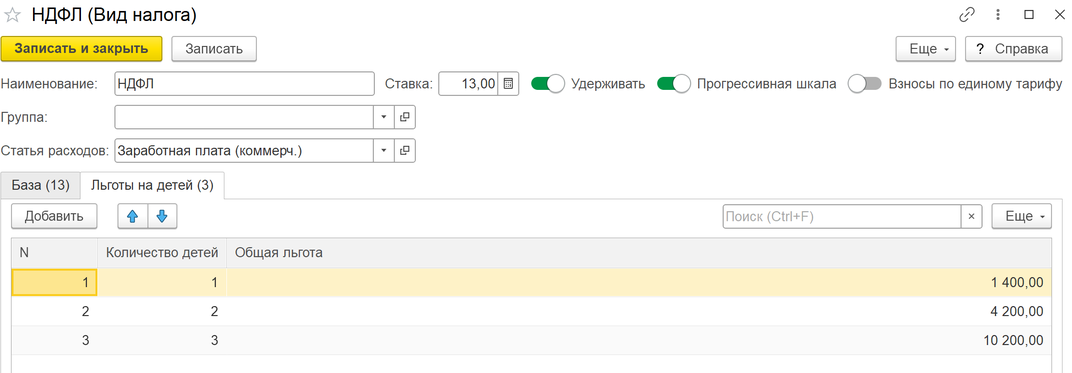
Task: Select the N cell of the 1 400,00 row
Action: pos(55,282)
